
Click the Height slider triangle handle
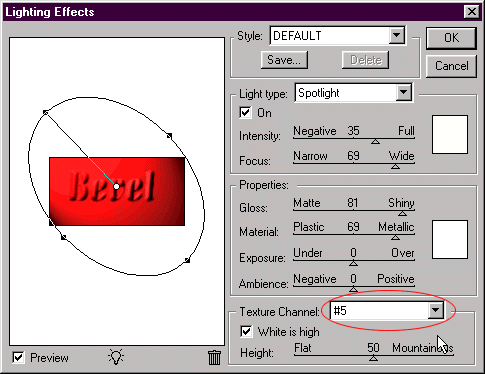374,358
